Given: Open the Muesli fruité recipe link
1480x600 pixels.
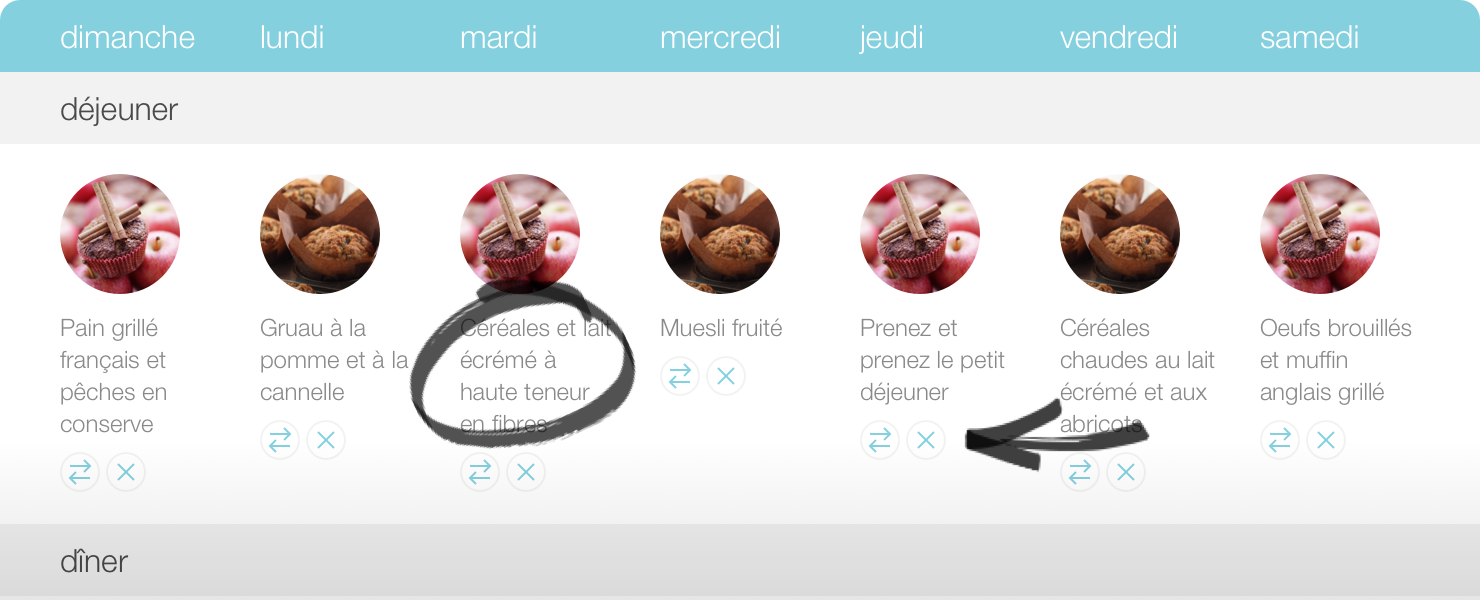Looking at the screenshot, I should point(721,328).
